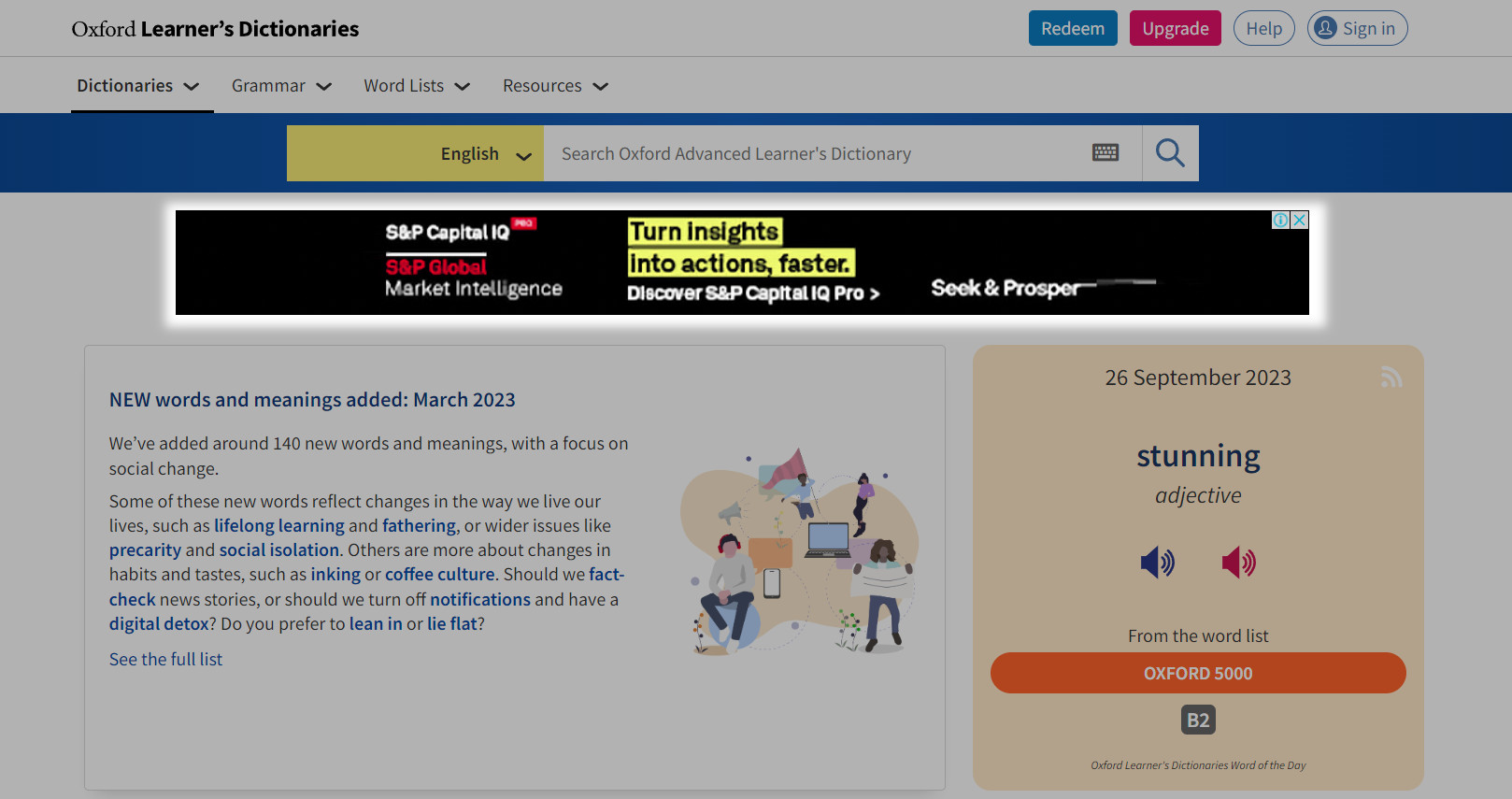Click the Sign in user icon
The height and width of the screenshot is (799, 1512).
(1325, 28)
